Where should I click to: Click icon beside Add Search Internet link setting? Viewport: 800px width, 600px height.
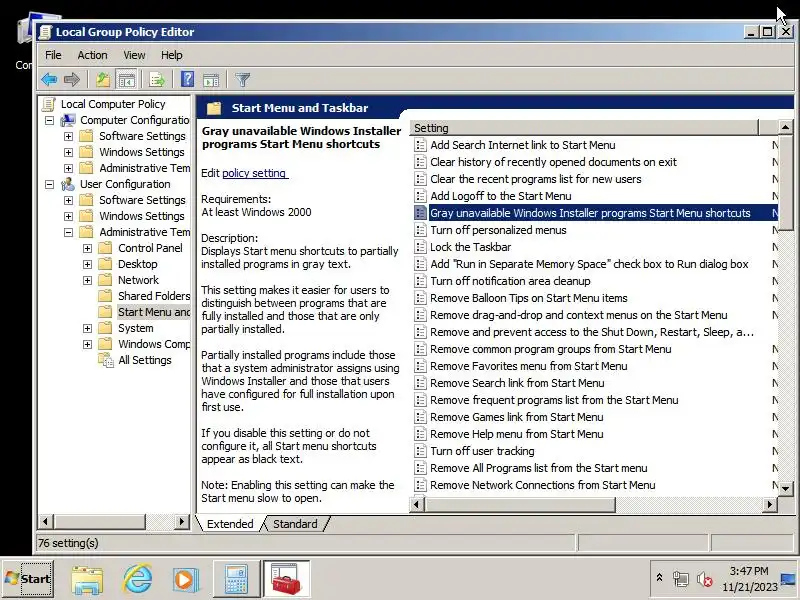pyautogui.click(x=420, y=145)
